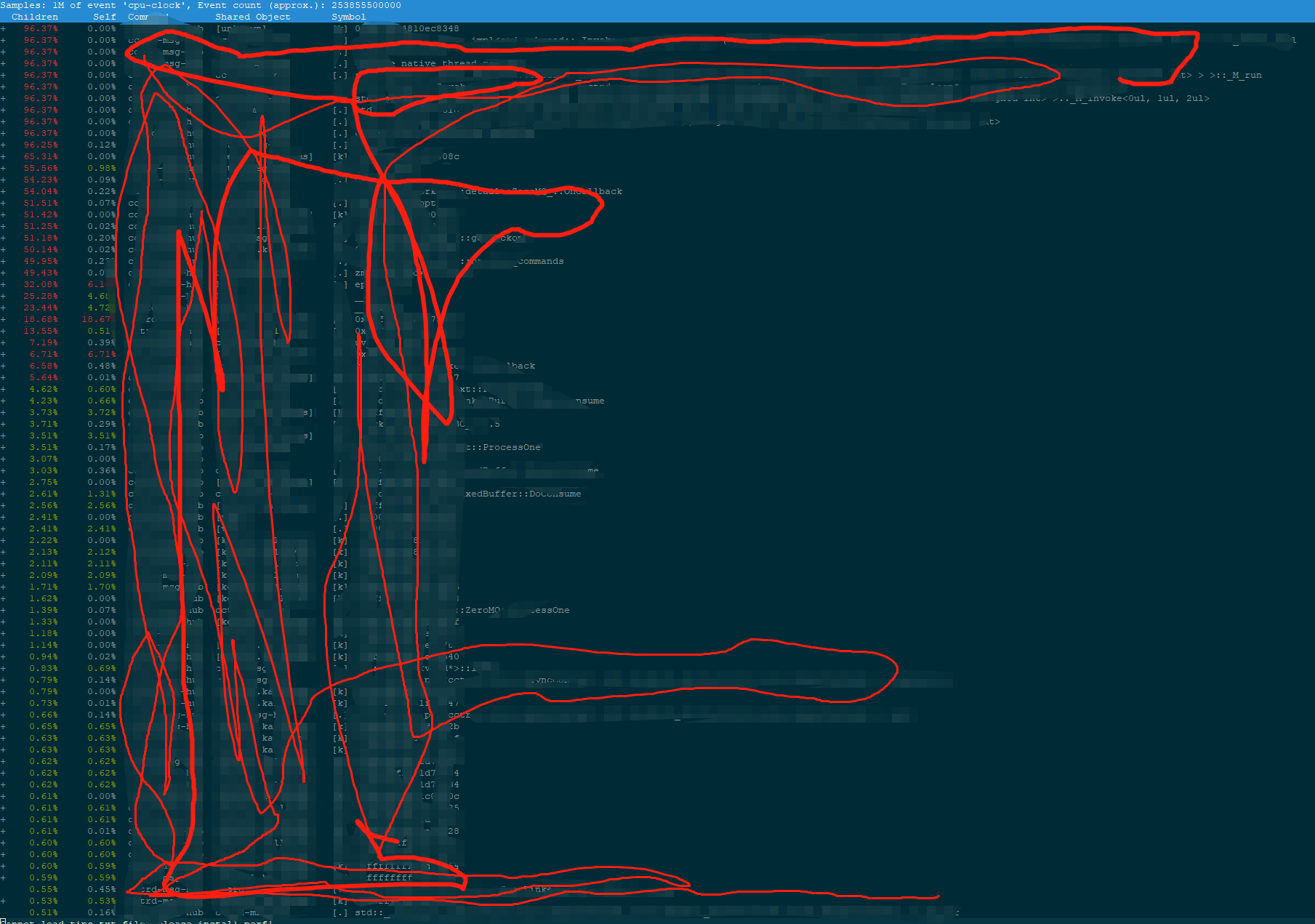
Task: Expand the 6.58% children row
Action: point(3,366)
